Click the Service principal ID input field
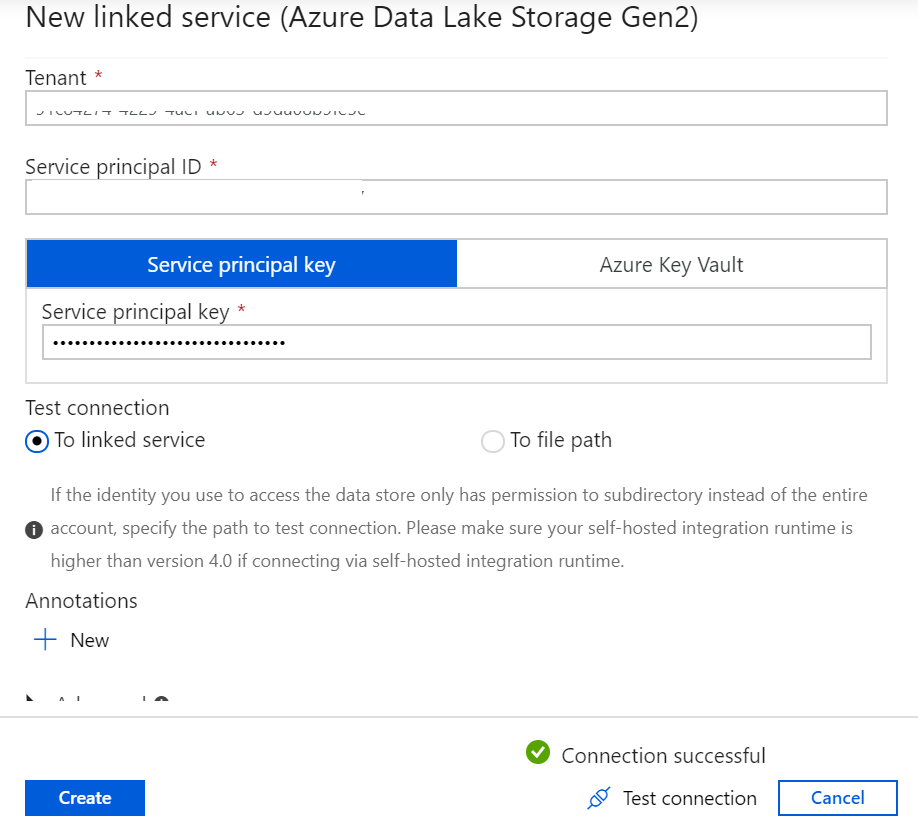The width and height of the screenshot is (918, 826). [456, 197]
